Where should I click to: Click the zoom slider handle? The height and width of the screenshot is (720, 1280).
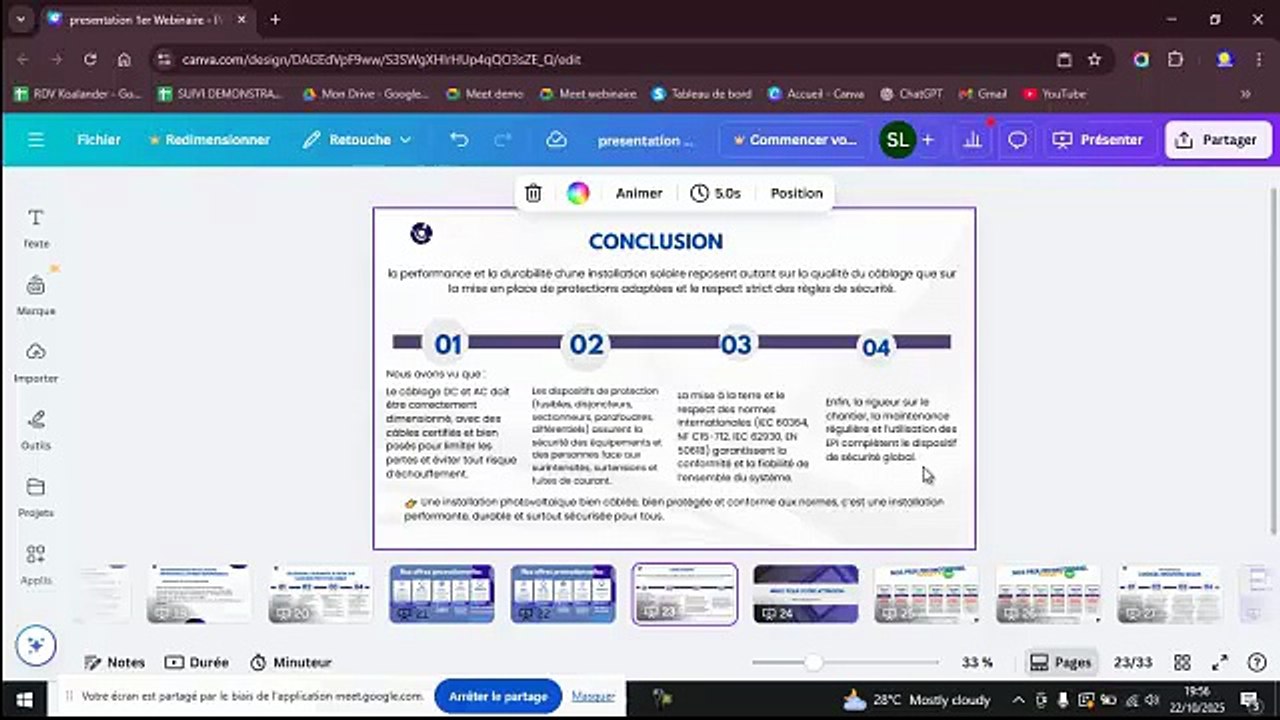tap(814, 662)
